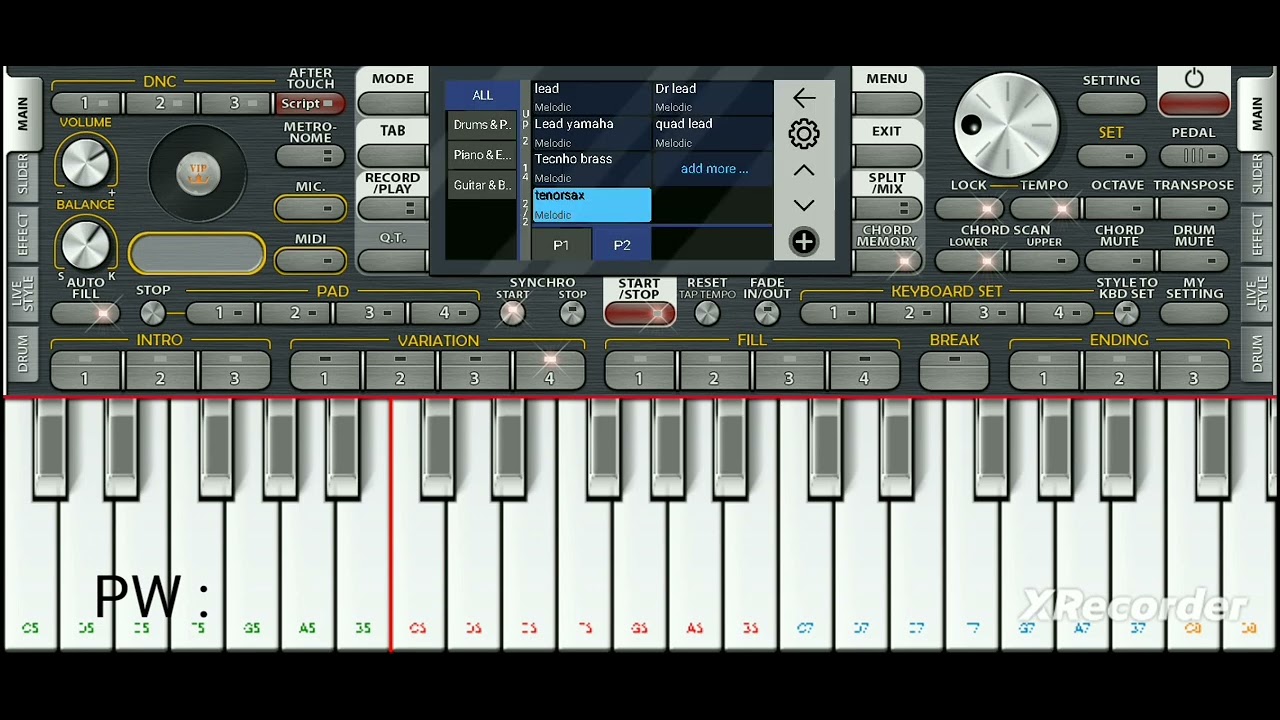Select the Guitar & B.. category

coord(483,185)
